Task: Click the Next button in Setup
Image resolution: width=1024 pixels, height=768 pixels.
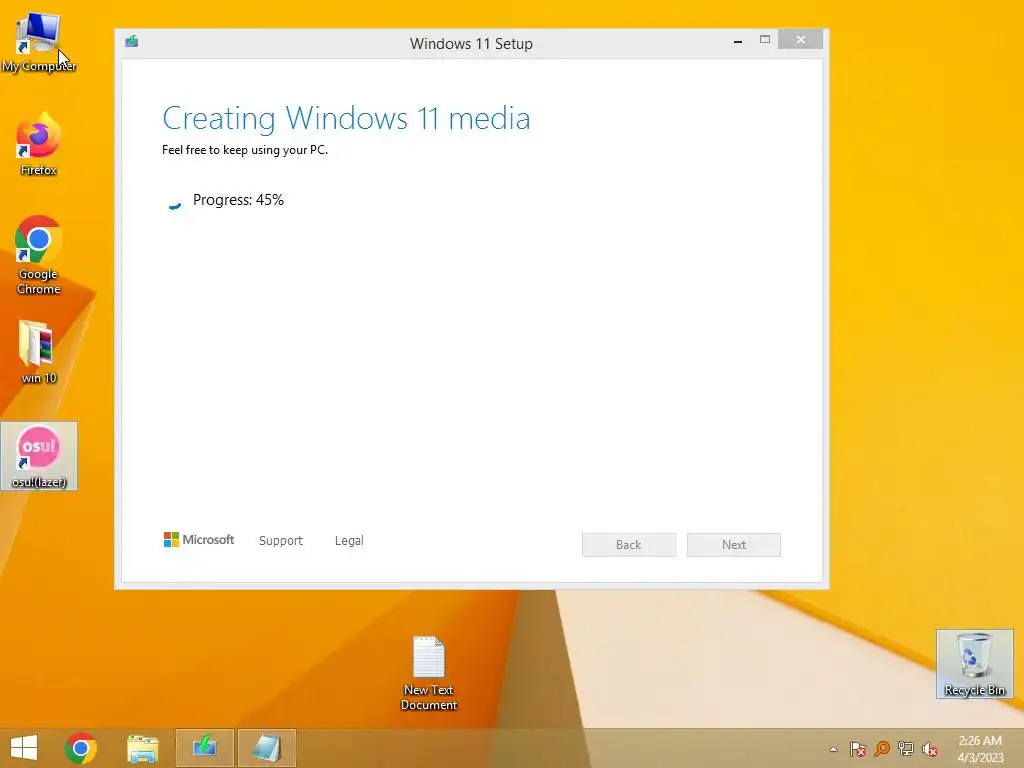Action: tap(733, 545)
